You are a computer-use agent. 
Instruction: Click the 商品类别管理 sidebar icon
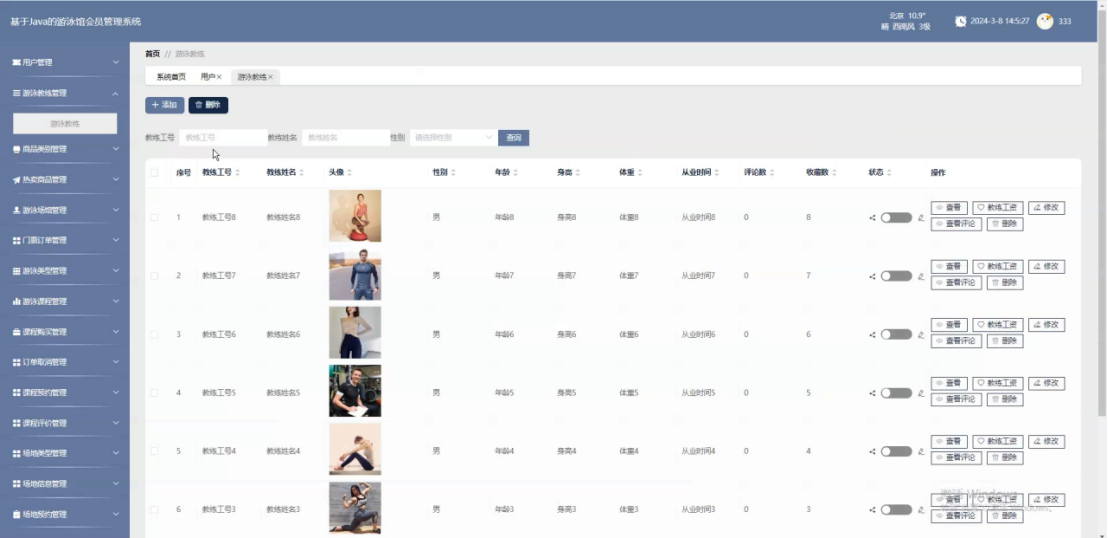(16, 150)
